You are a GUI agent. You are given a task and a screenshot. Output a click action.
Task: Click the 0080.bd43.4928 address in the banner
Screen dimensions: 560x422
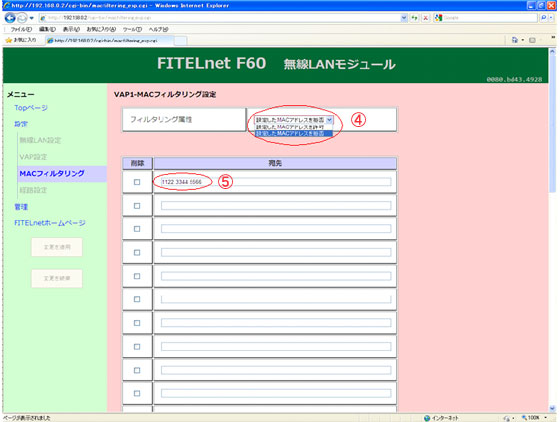tap(514, 79)
